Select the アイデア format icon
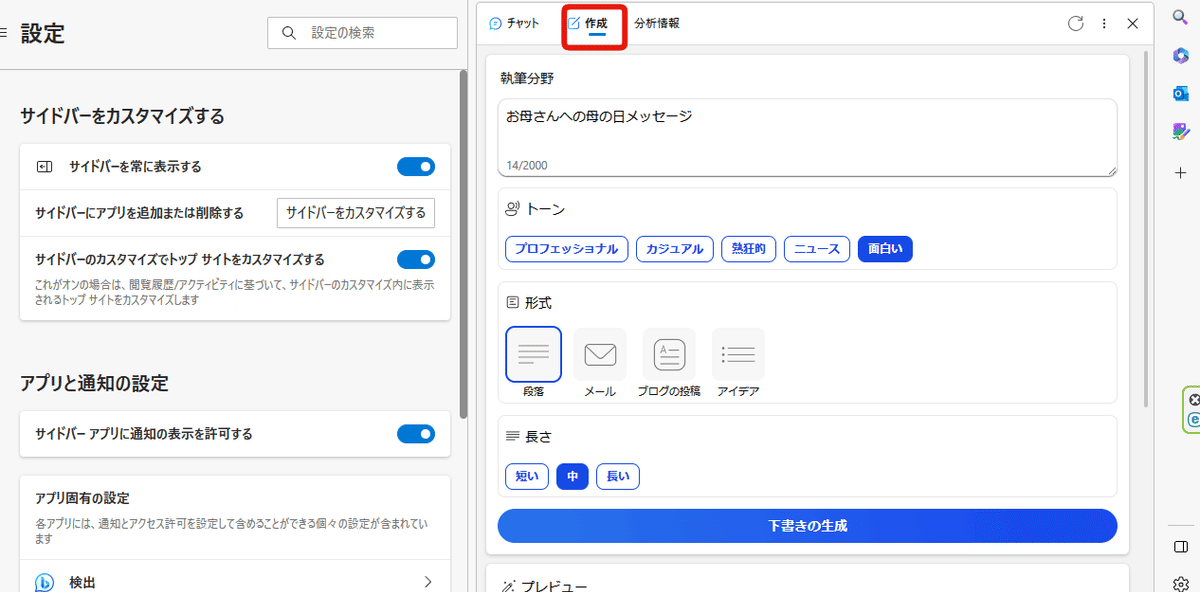1200x592 pixels. [x=738, y=354]
